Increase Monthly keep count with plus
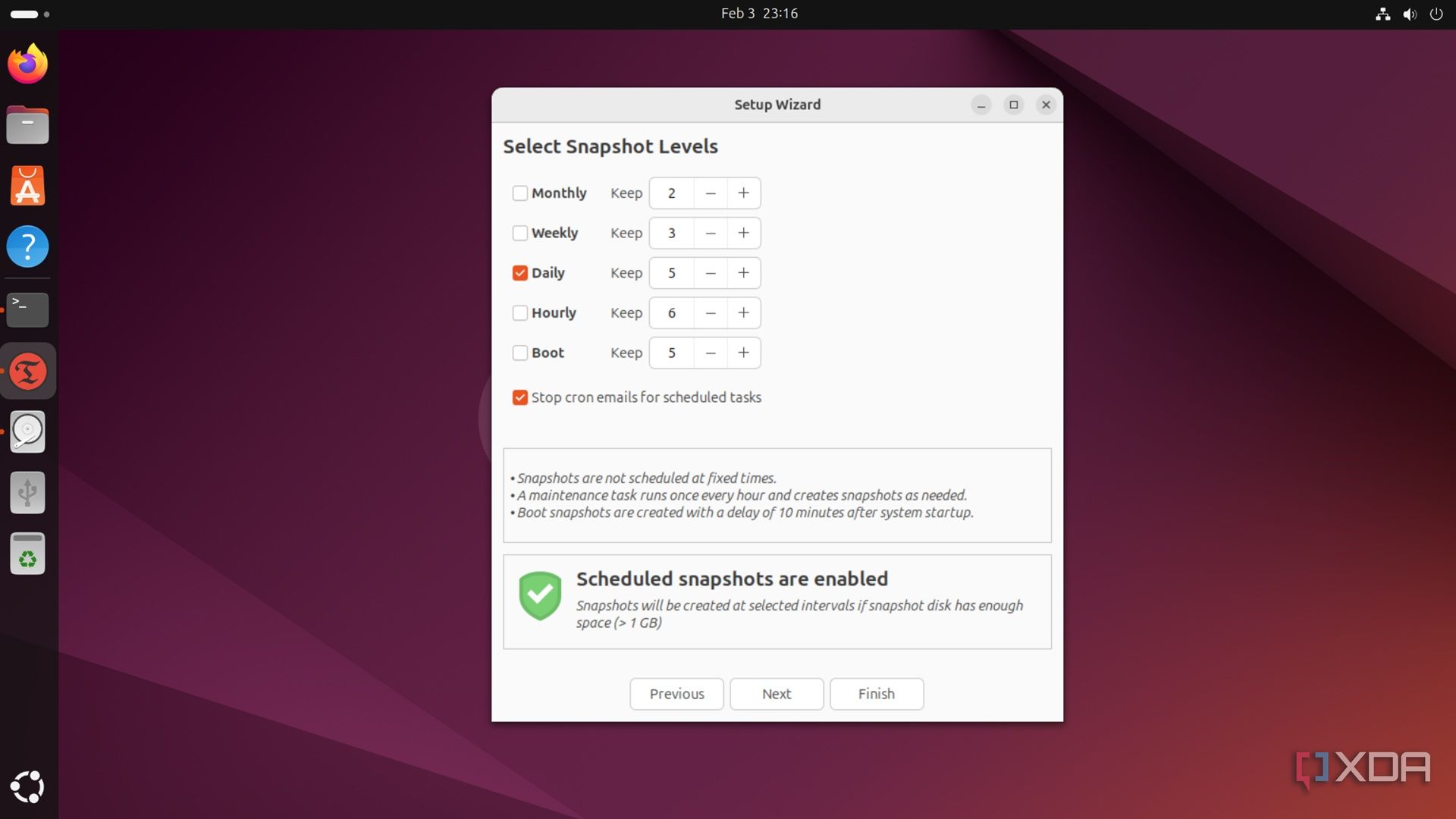The width and height of the screenshot is (1456, 819). 744,193
